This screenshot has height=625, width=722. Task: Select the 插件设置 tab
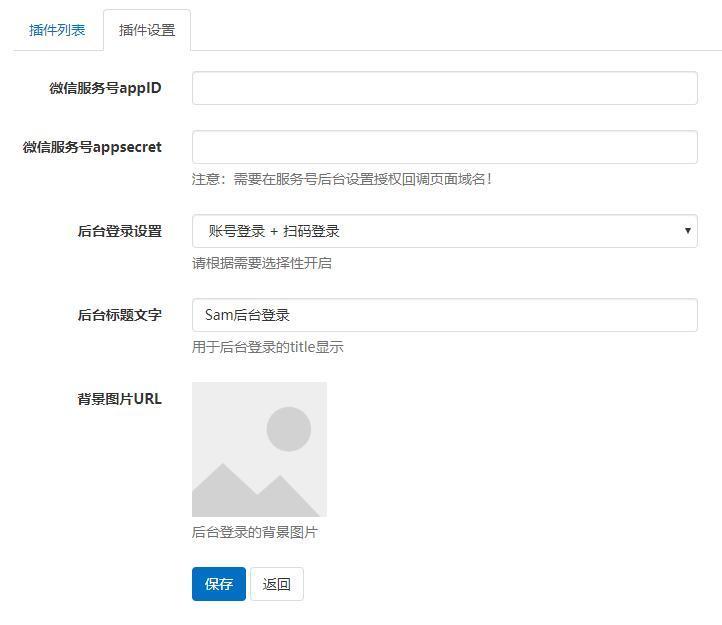click(147, 30)
